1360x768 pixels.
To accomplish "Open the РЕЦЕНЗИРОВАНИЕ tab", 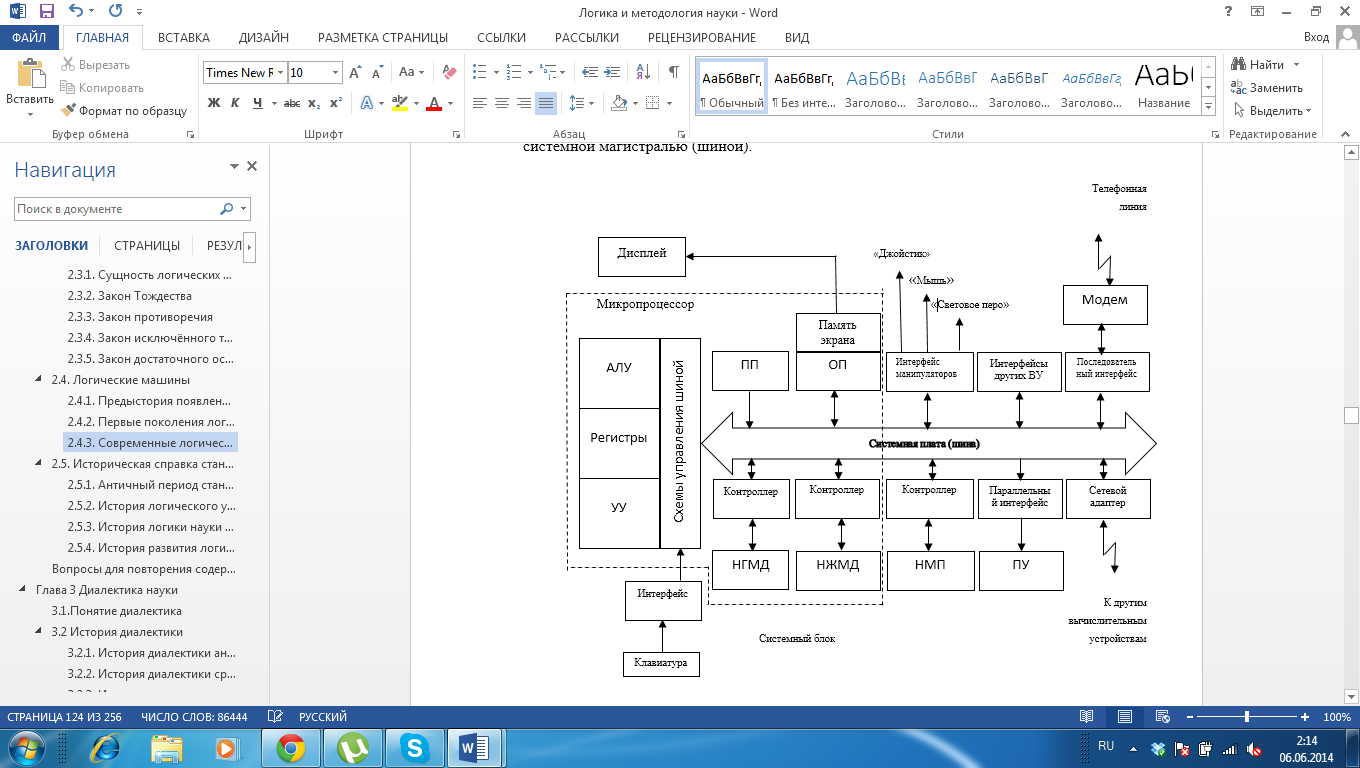I will 702,38.
